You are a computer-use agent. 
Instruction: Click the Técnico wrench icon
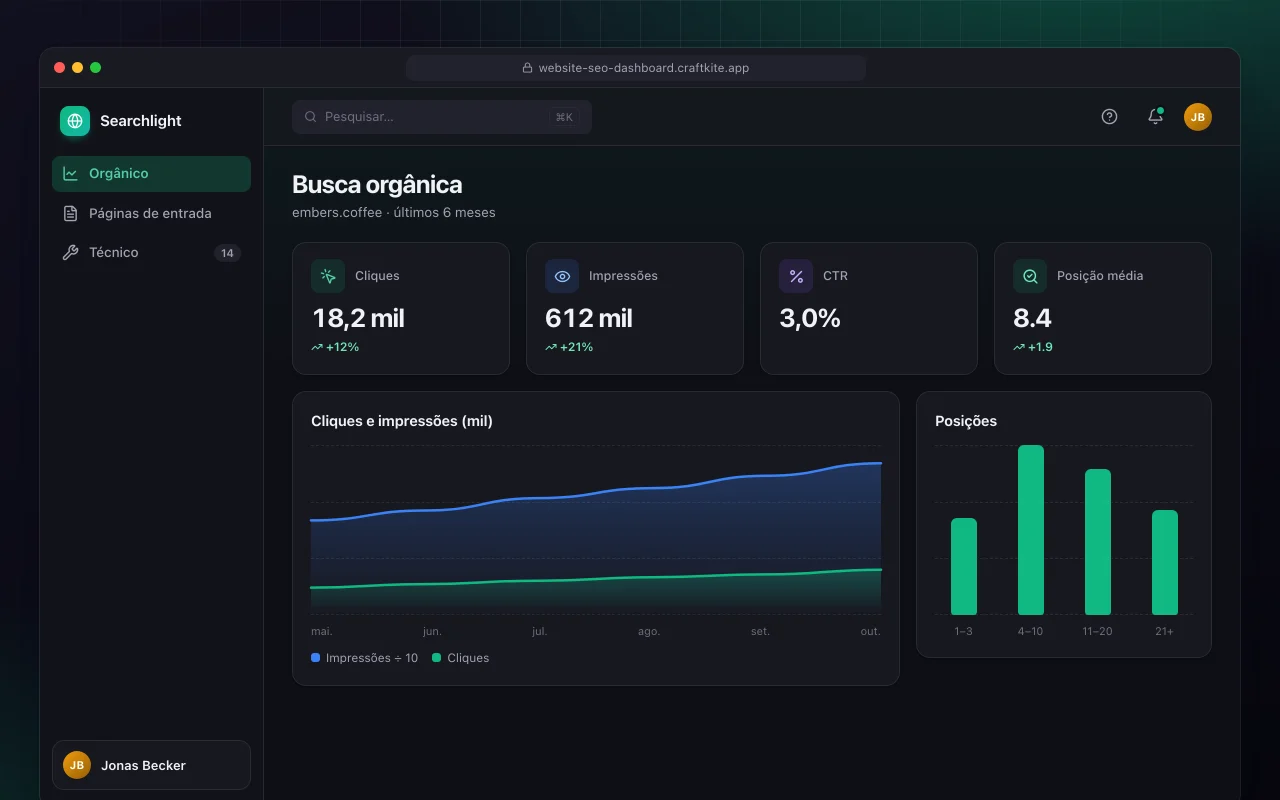[x=70, y=253]
